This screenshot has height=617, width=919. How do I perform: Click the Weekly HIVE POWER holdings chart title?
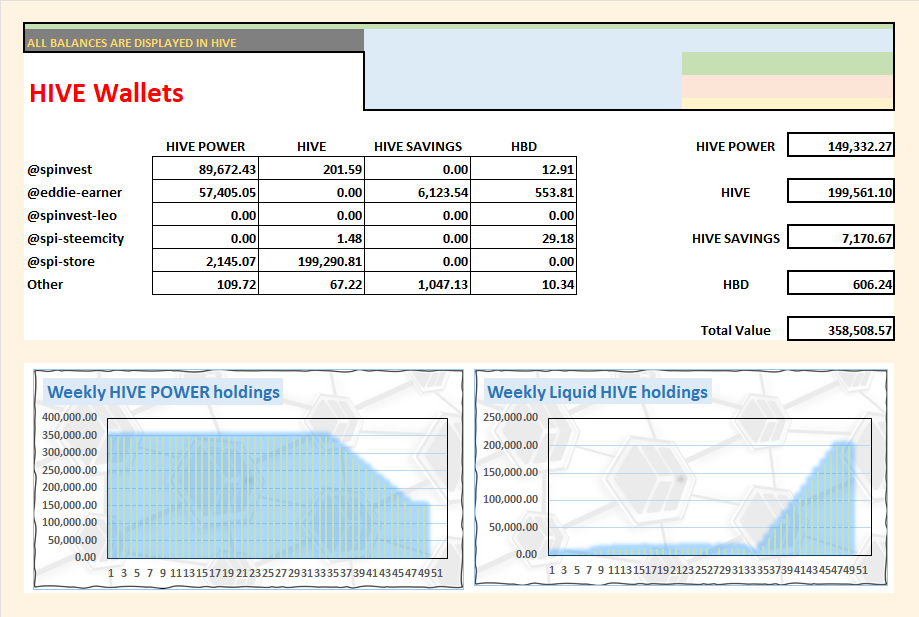pos(163,392)
